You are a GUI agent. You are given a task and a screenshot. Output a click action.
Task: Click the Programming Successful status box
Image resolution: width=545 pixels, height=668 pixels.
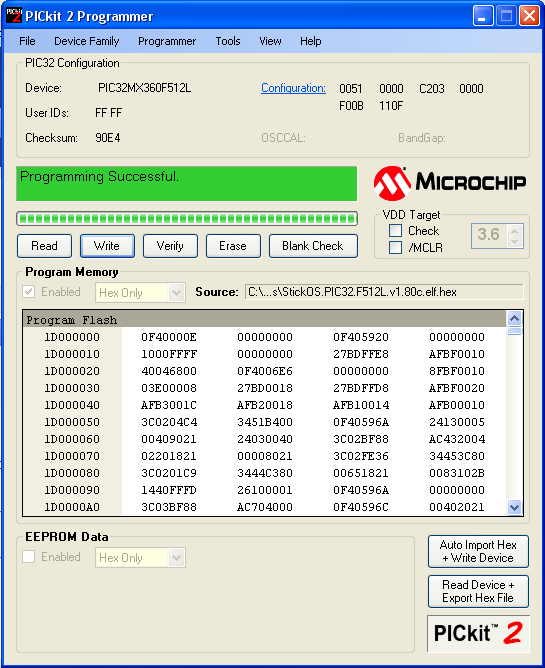pyautogui.click(x=187, y=184)
